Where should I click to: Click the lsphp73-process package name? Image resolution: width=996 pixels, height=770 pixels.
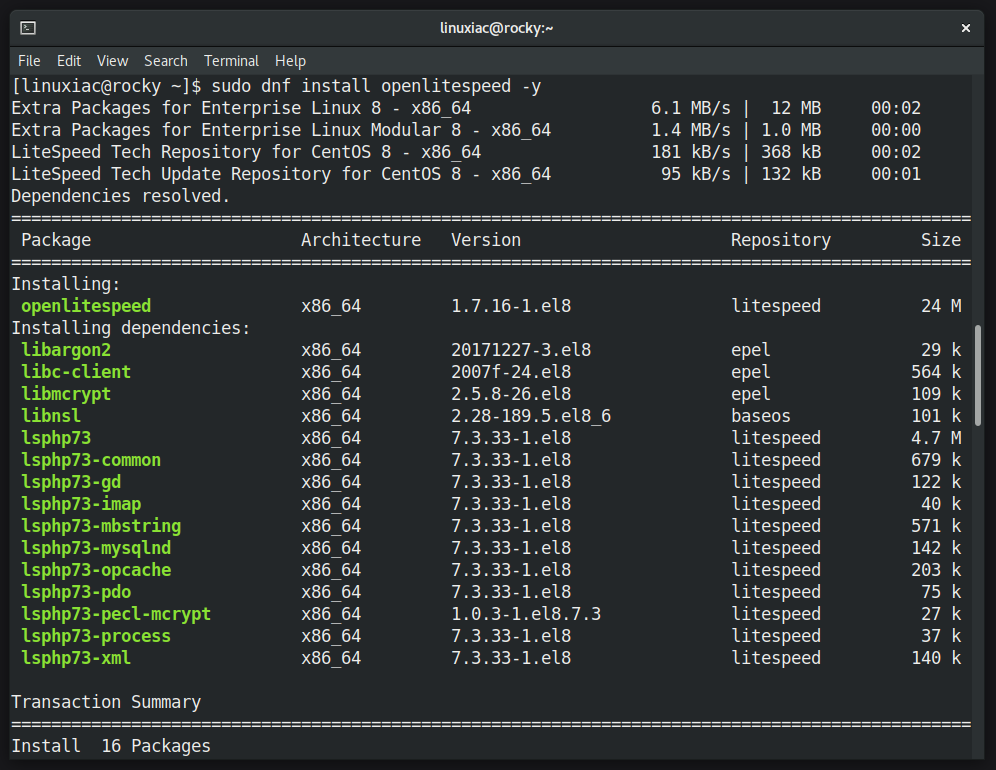96,636
